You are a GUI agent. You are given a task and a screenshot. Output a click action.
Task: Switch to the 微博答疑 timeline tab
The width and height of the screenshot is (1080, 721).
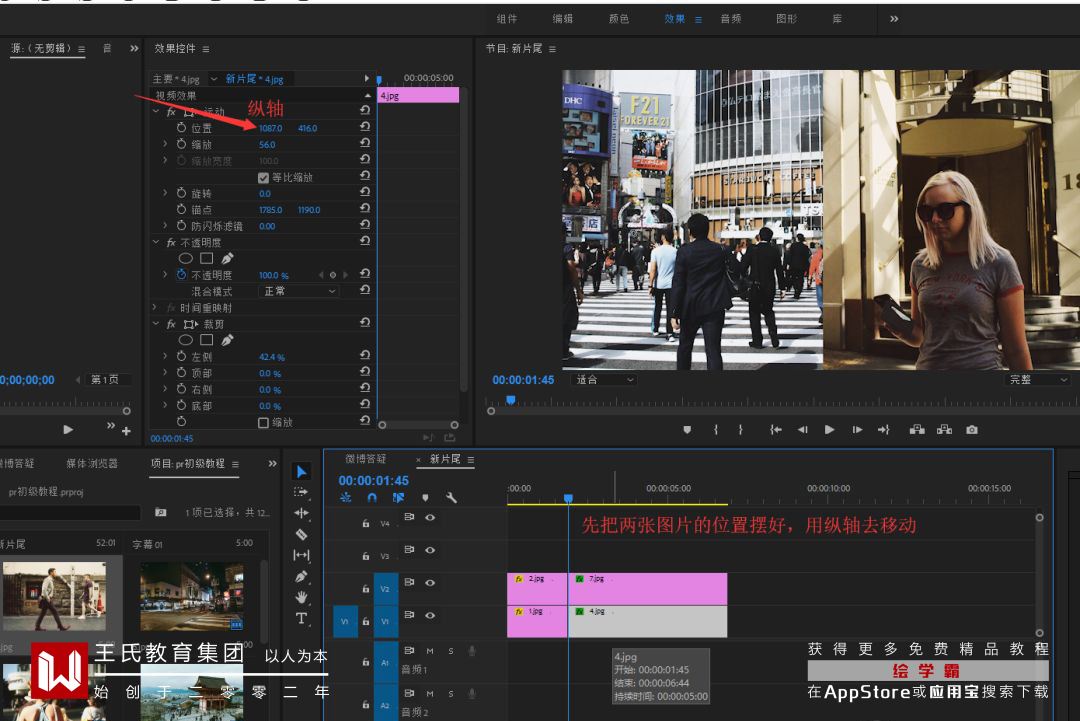tap(365, 459)
